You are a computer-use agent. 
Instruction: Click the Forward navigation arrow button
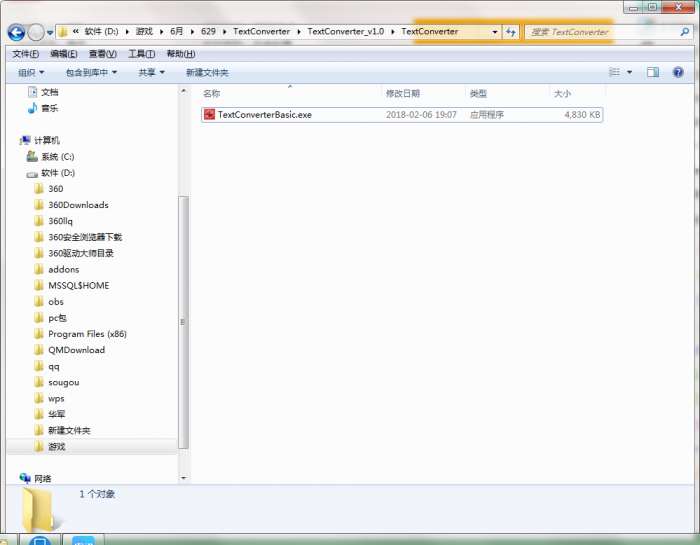[36, 32]
